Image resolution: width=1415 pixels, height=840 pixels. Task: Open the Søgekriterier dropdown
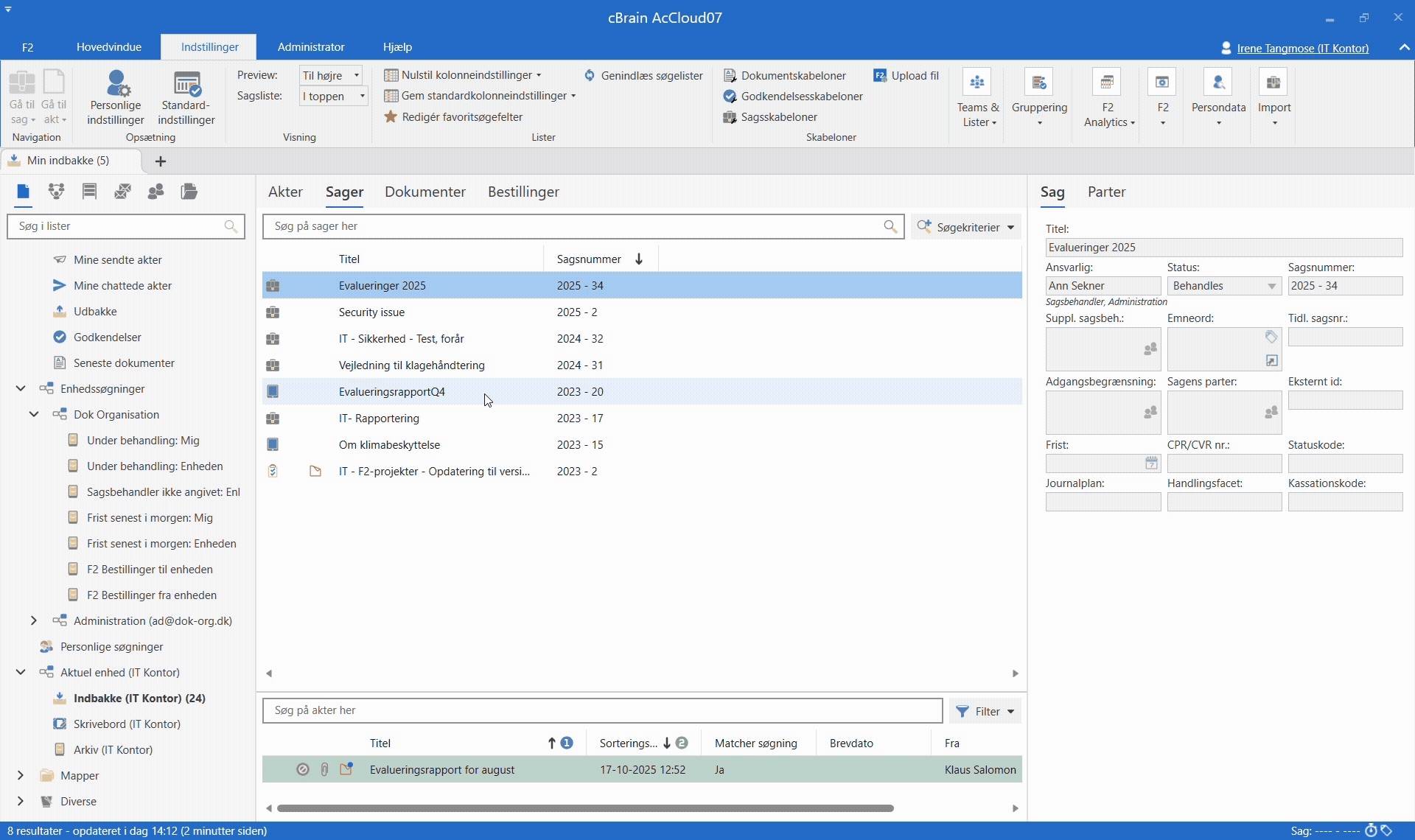pyautogui.click(x=967, y=227)
